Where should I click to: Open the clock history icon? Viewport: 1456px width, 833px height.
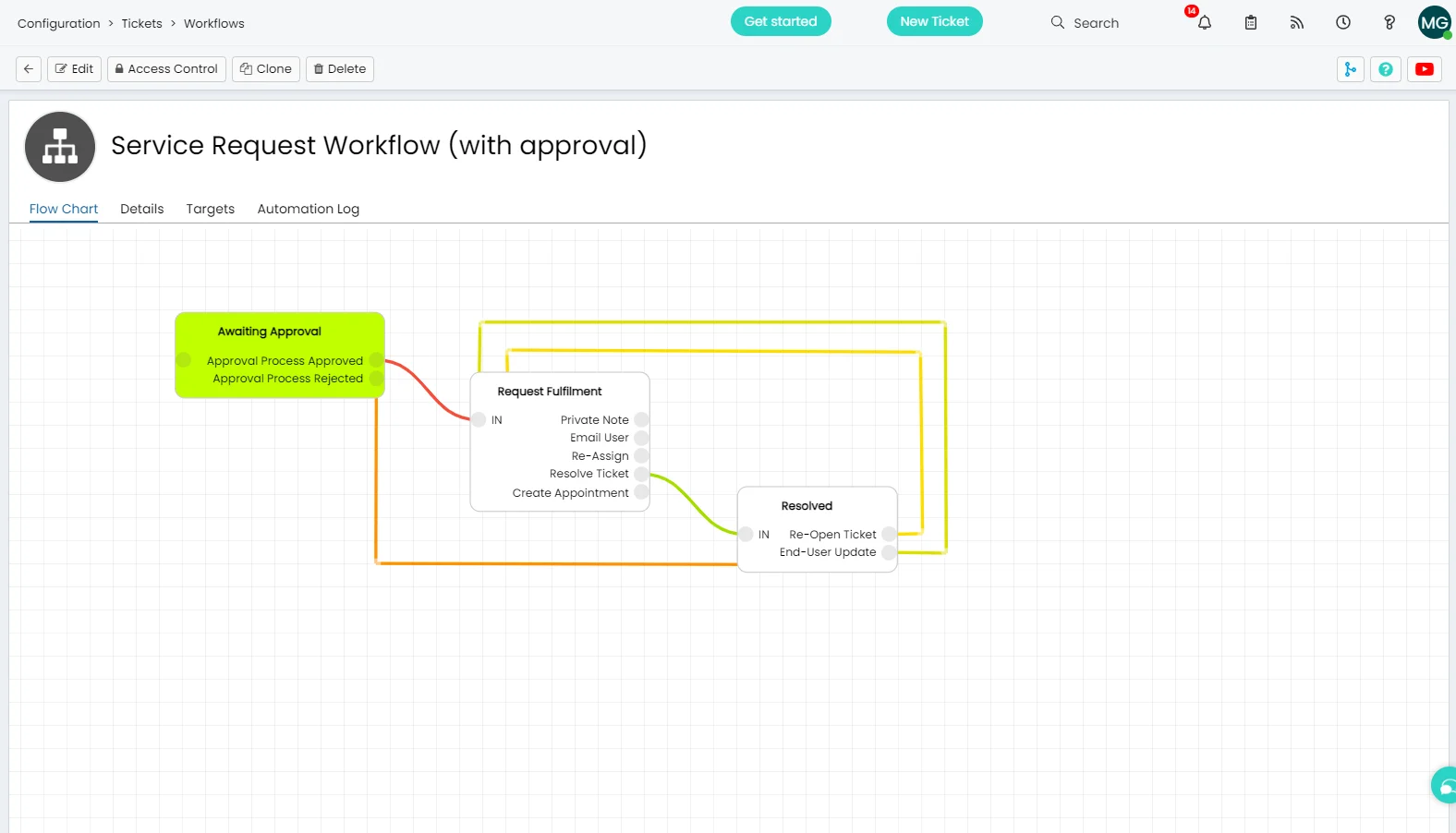(1343, 23)
